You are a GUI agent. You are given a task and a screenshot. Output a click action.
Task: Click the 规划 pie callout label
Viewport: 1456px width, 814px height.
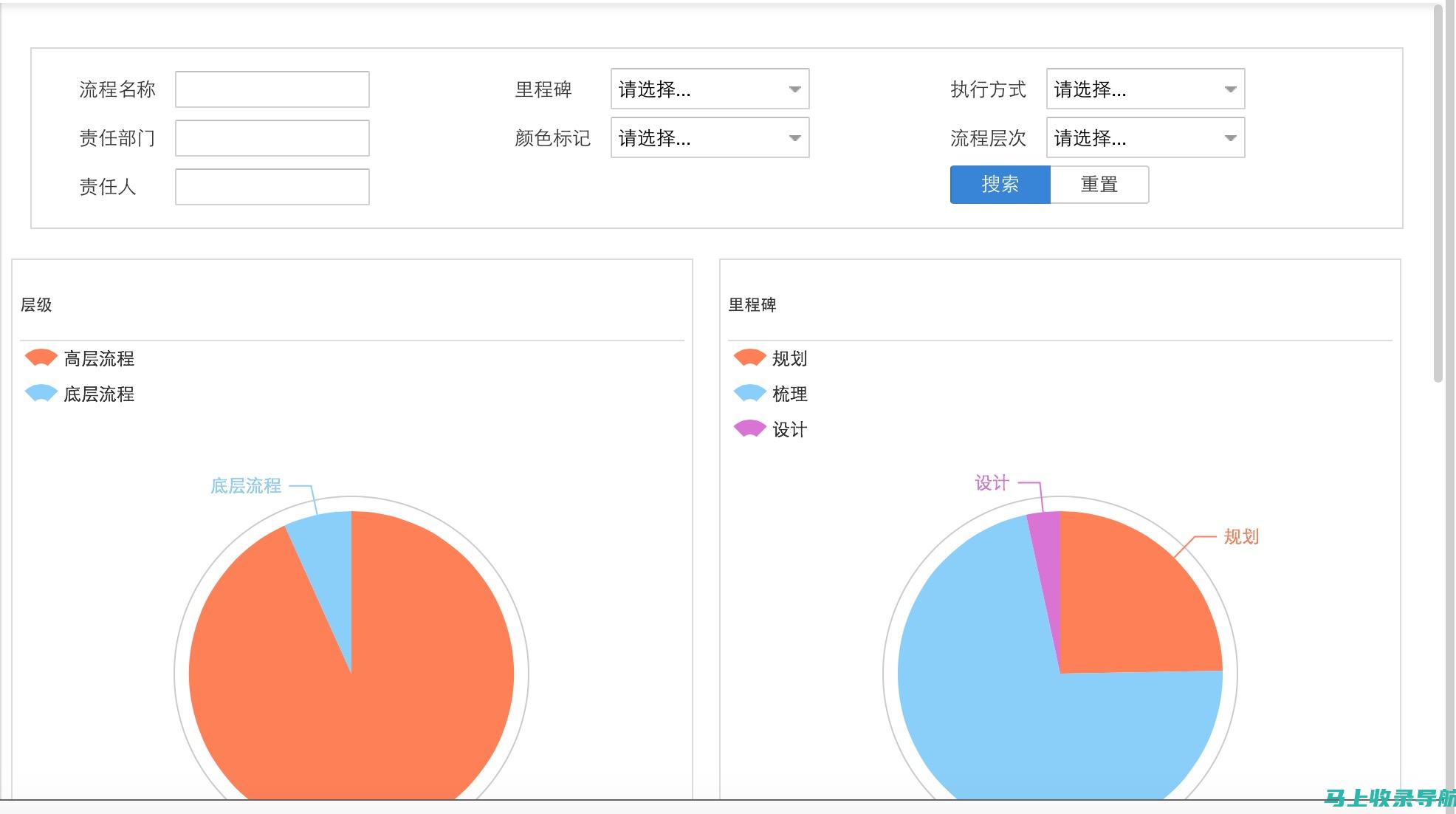(x=1241, y=536)
